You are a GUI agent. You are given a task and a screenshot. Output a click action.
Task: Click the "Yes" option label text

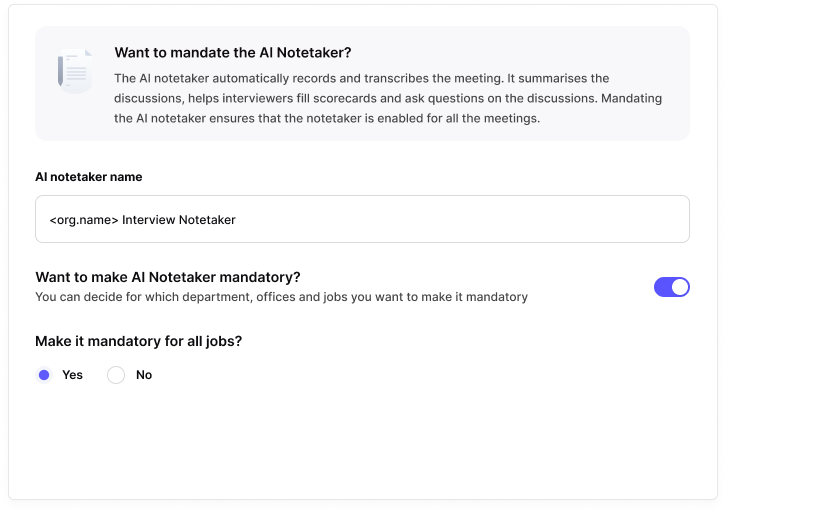pyautogui.click(x=72, y=375)
